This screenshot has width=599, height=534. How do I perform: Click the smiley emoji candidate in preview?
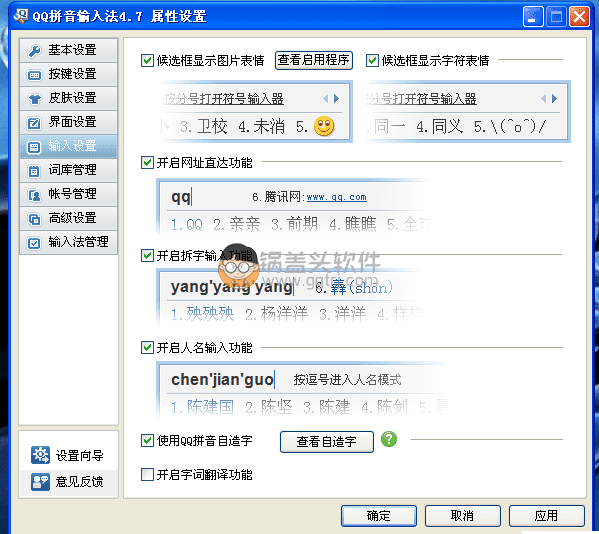[324, 126]
